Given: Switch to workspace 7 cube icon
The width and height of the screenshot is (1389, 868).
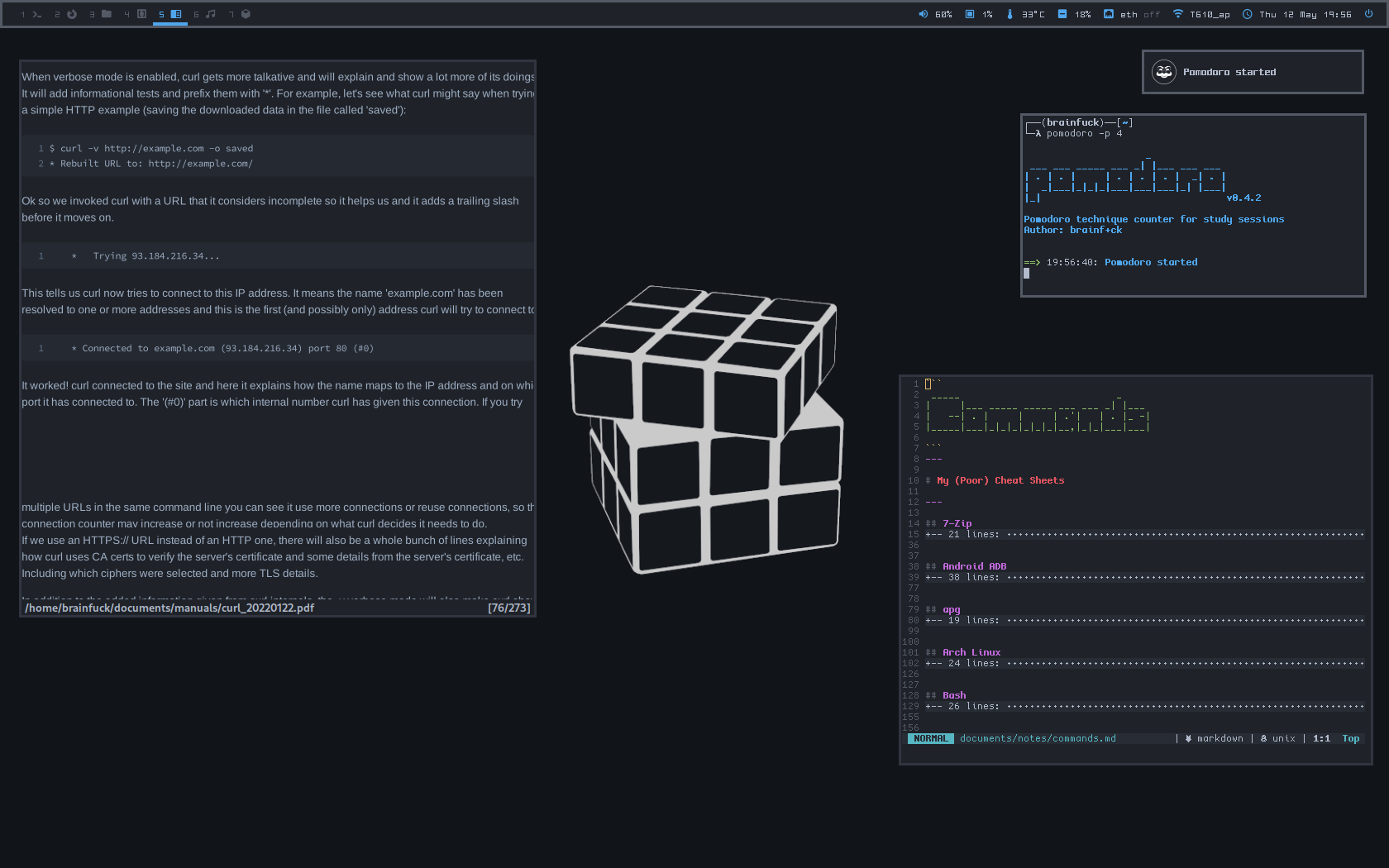Looking at the screenshot, I should [246, 14].
